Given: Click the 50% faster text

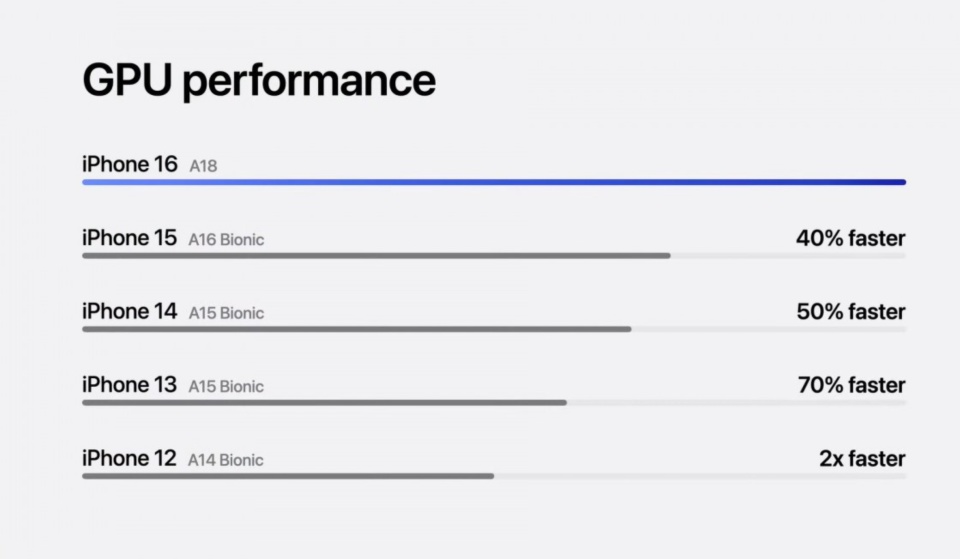Looking at the screenshot, I should coord(850,312).
